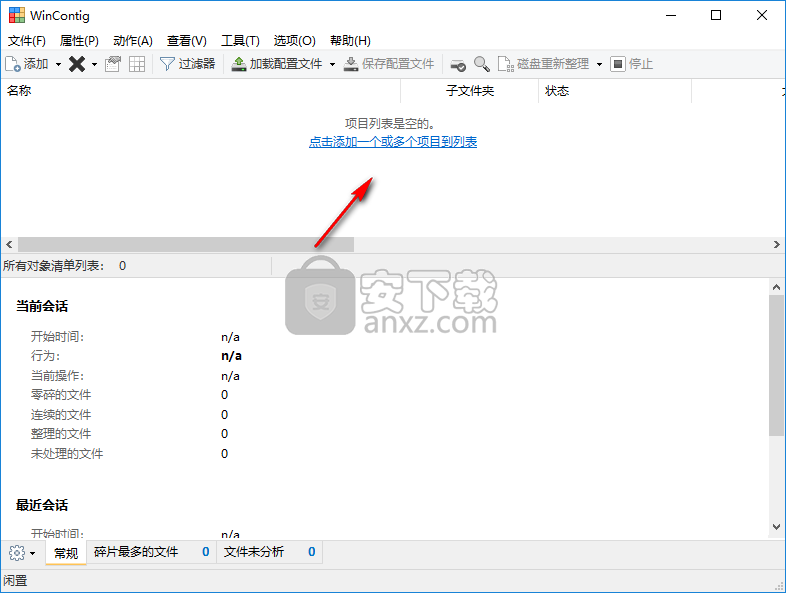Expand the 加载配置文件 dropdown arrow
The image size is (786, 593).
[332, 64]
